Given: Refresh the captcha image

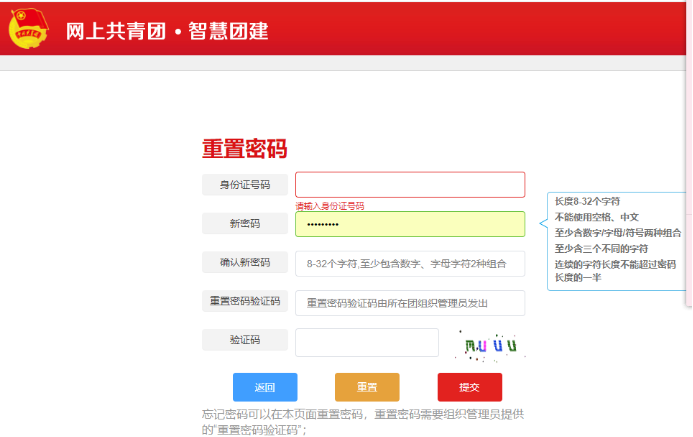Looking at the screenshot, I should point(489,345).
